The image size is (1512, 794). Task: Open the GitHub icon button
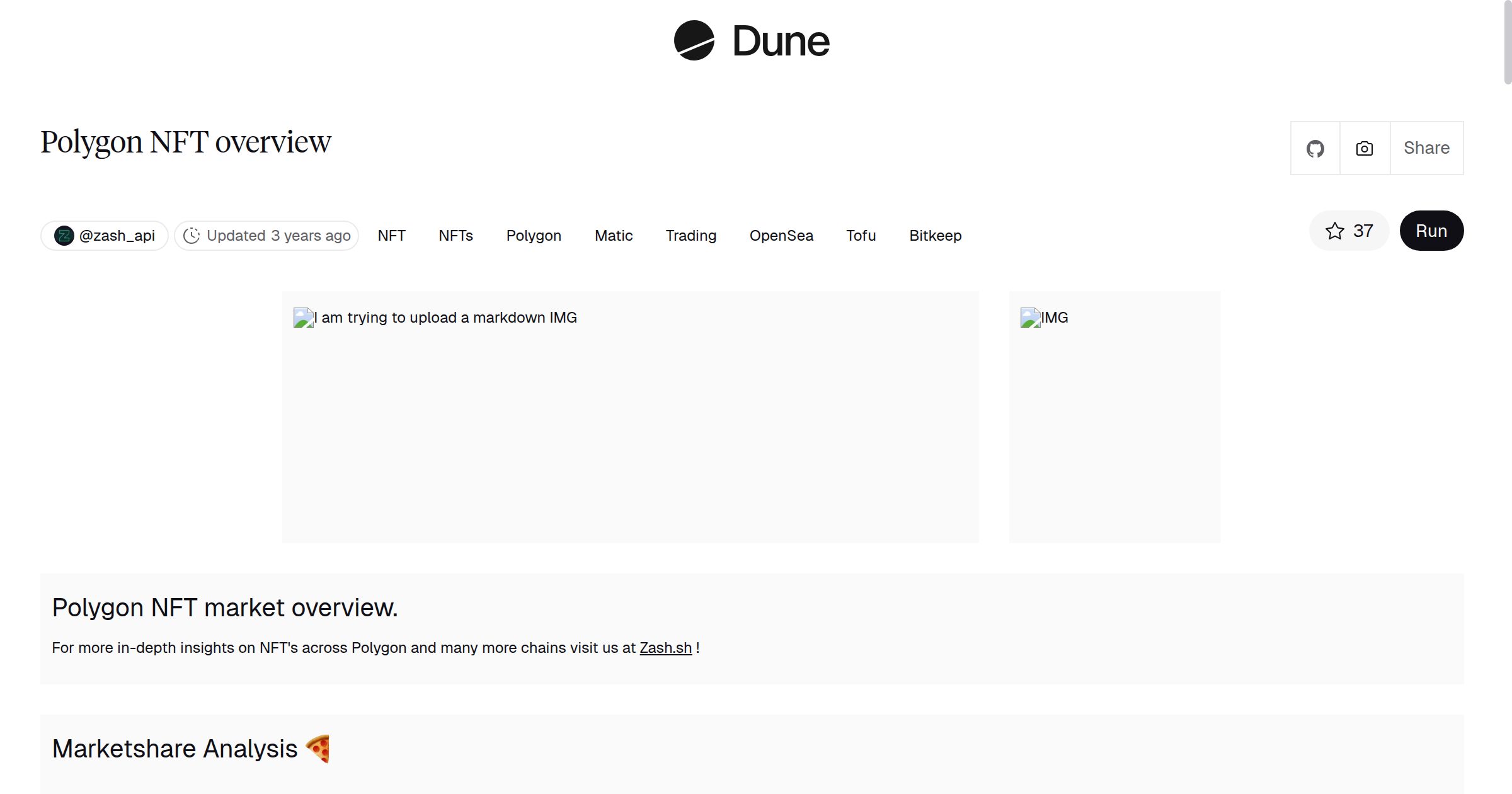coord(1315,149)
